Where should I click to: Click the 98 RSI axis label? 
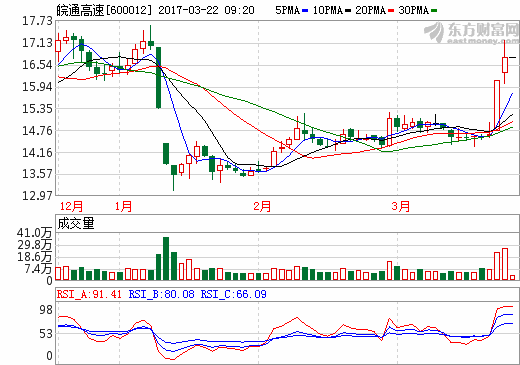coord(46,310)
